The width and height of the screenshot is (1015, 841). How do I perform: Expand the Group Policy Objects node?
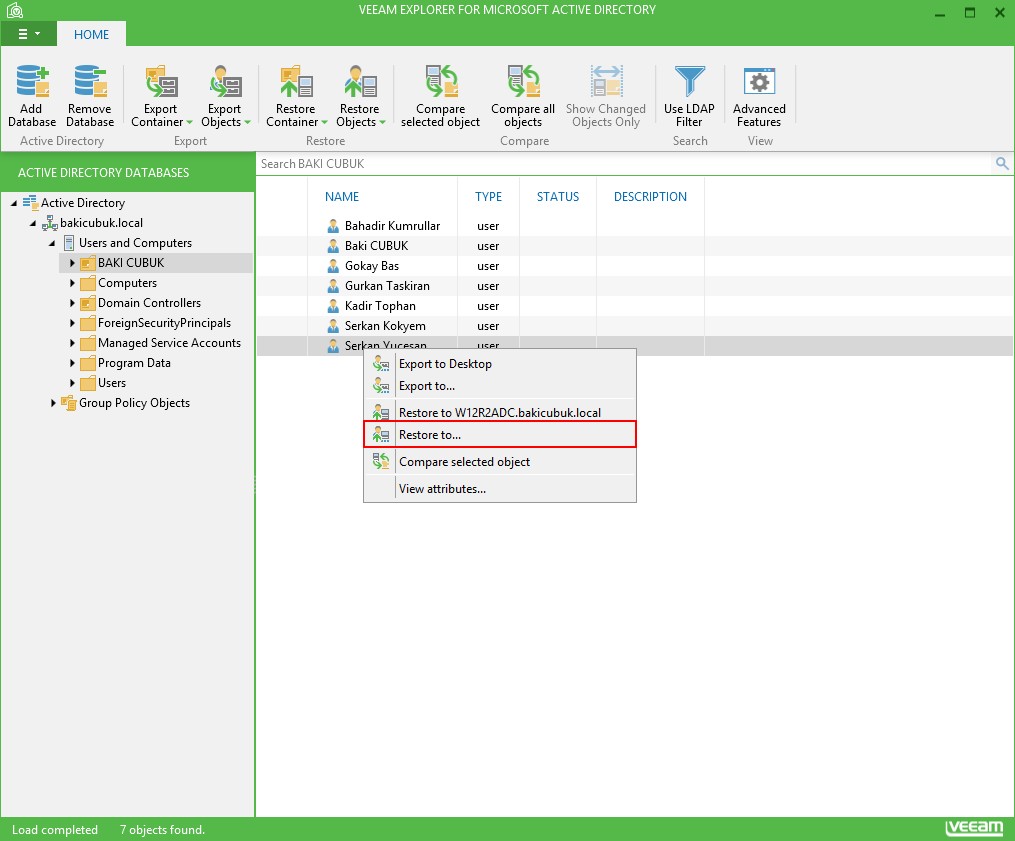pos(53,403)
